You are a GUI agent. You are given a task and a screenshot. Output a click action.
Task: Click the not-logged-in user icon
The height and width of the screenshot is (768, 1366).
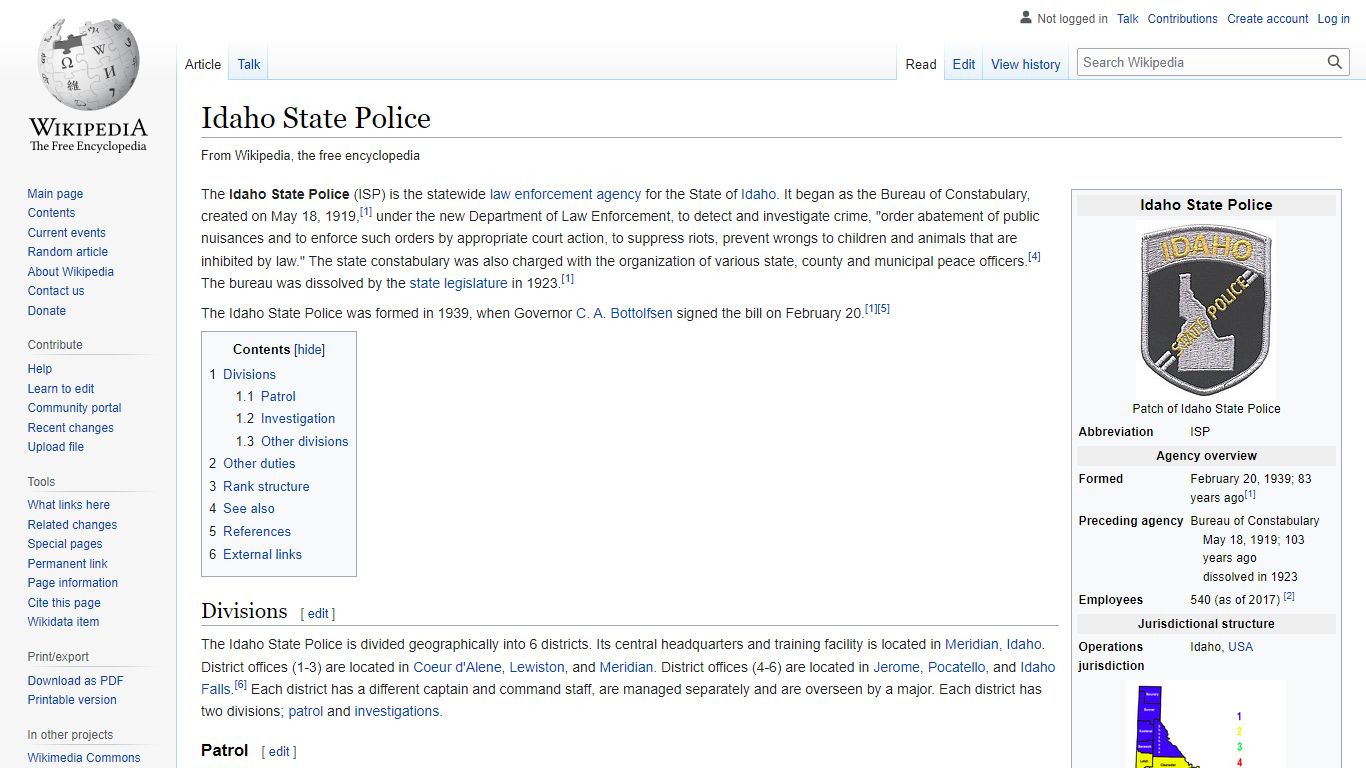(1025, 18)
